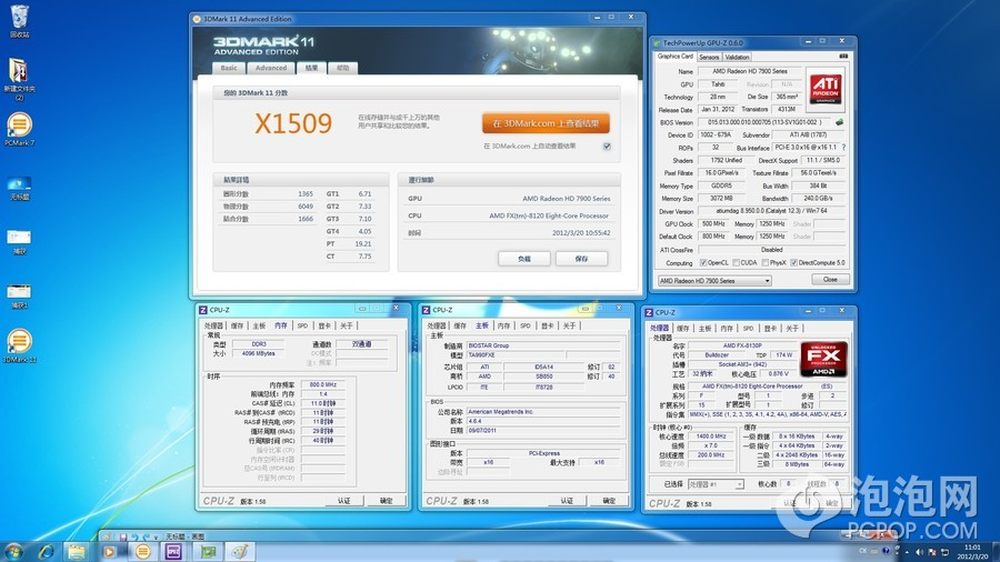Click the purple CPU-Z taskbar button
The height and width of the screenshot is (562, 1000).
click(x=173, y=551)
